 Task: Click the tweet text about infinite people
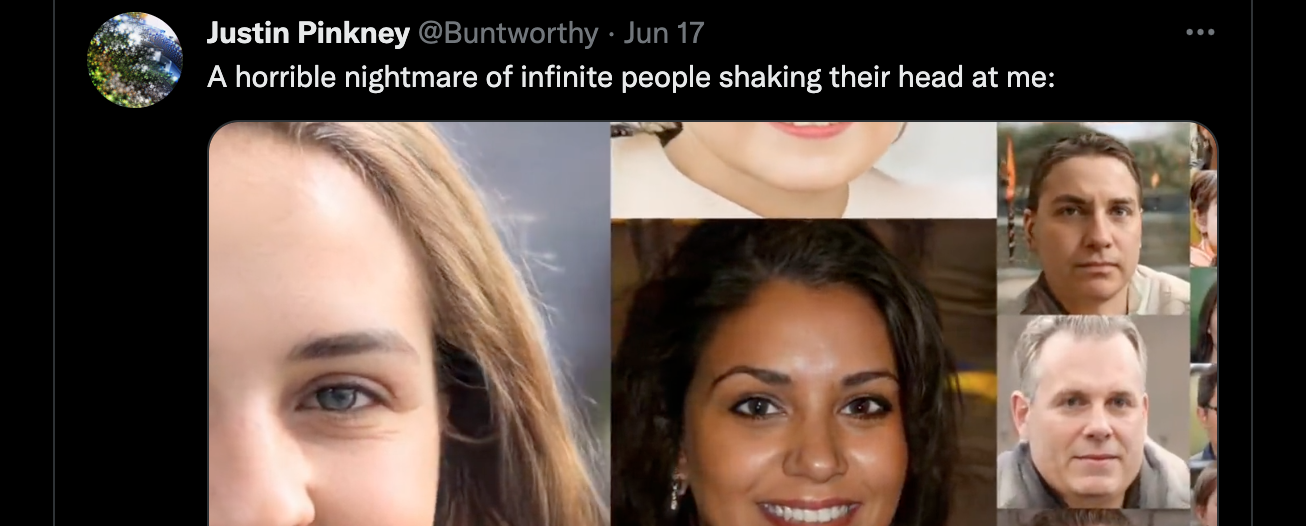[x=631, y=77]
